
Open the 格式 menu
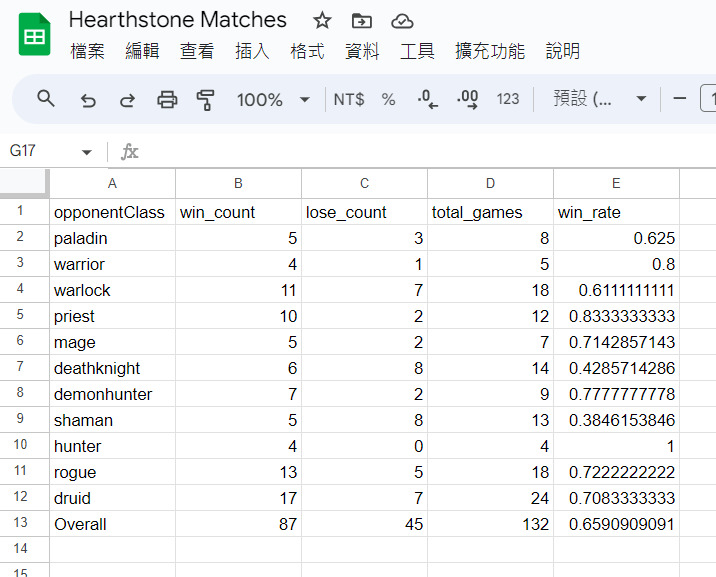[x=307, y=51]
